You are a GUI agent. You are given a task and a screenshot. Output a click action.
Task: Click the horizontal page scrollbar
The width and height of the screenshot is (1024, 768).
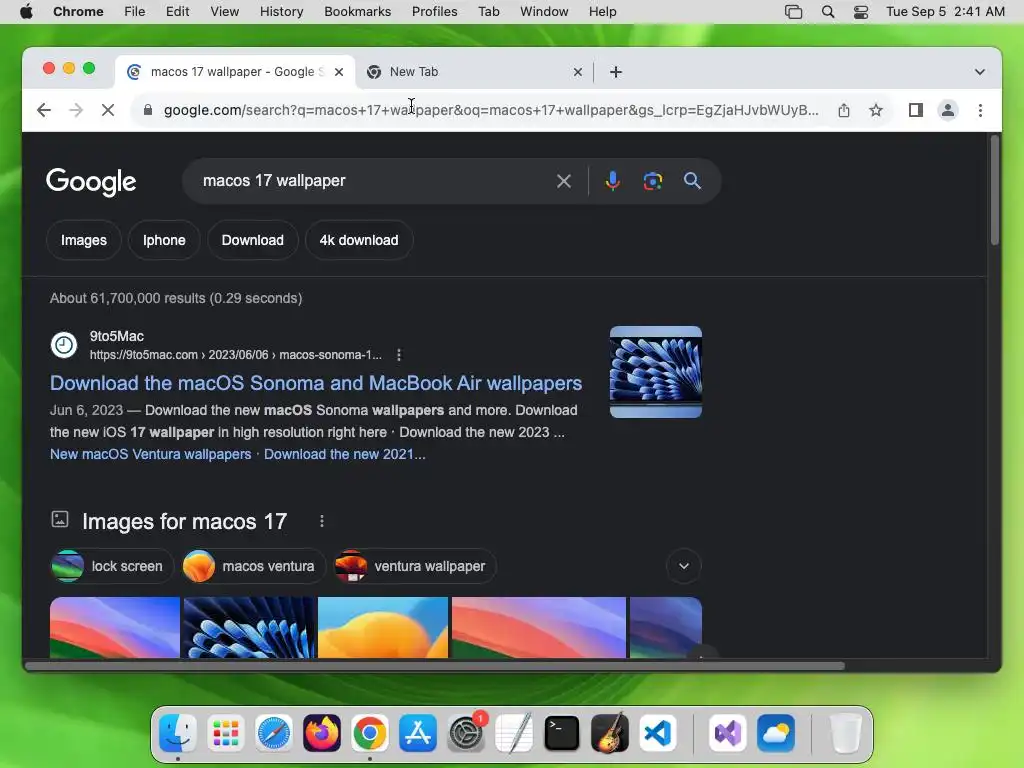(435, 666)
